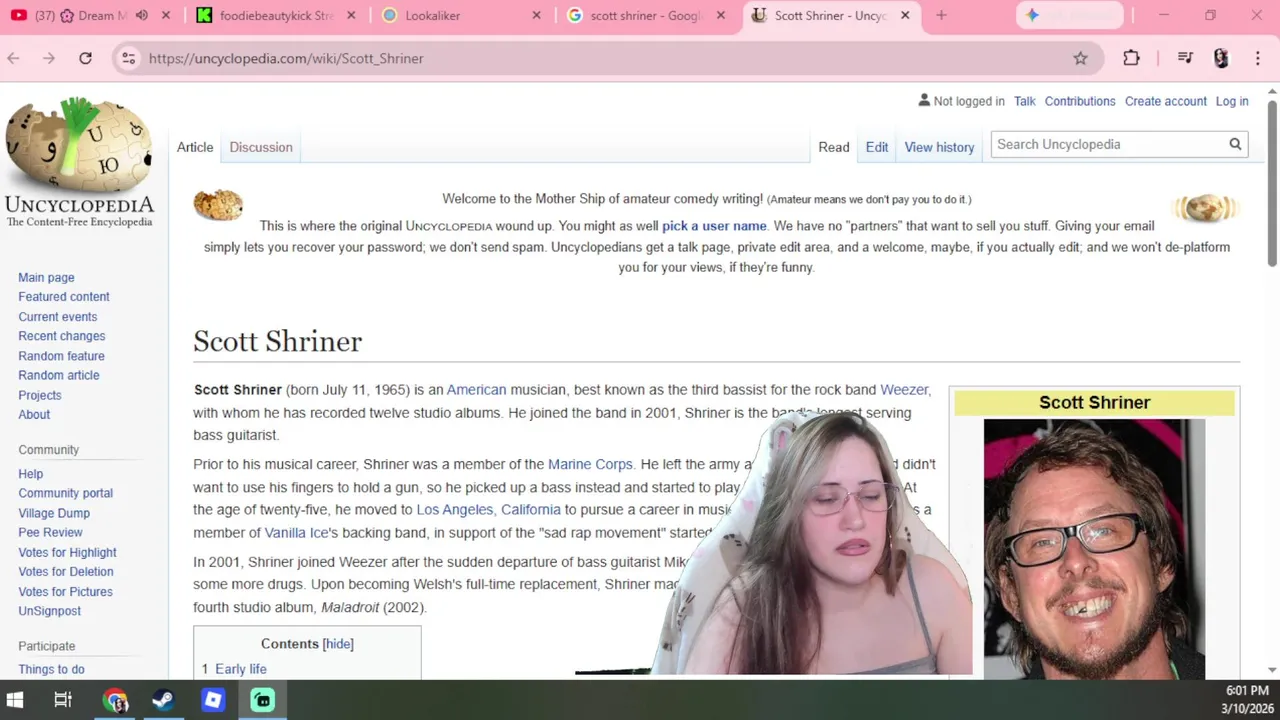
Task: Close the Scott Shriner Uncyclopedia tab
Action: coord(906,15)
